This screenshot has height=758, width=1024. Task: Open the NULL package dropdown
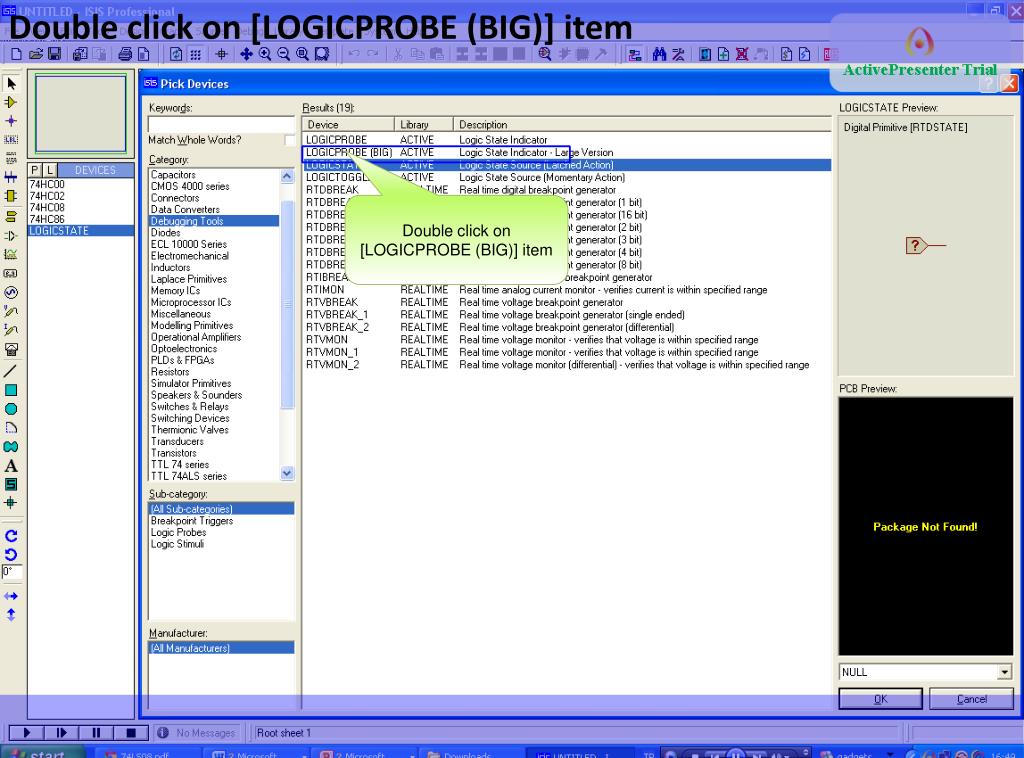[x=1004, y=672]
